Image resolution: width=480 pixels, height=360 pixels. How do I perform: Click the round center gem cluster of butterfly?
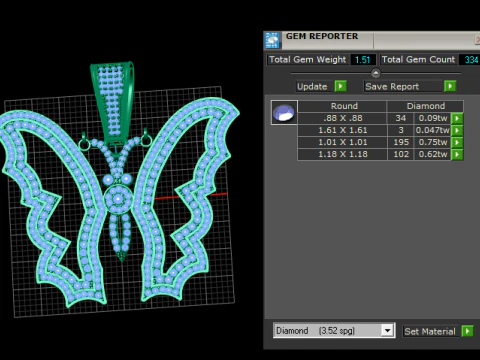118,199
